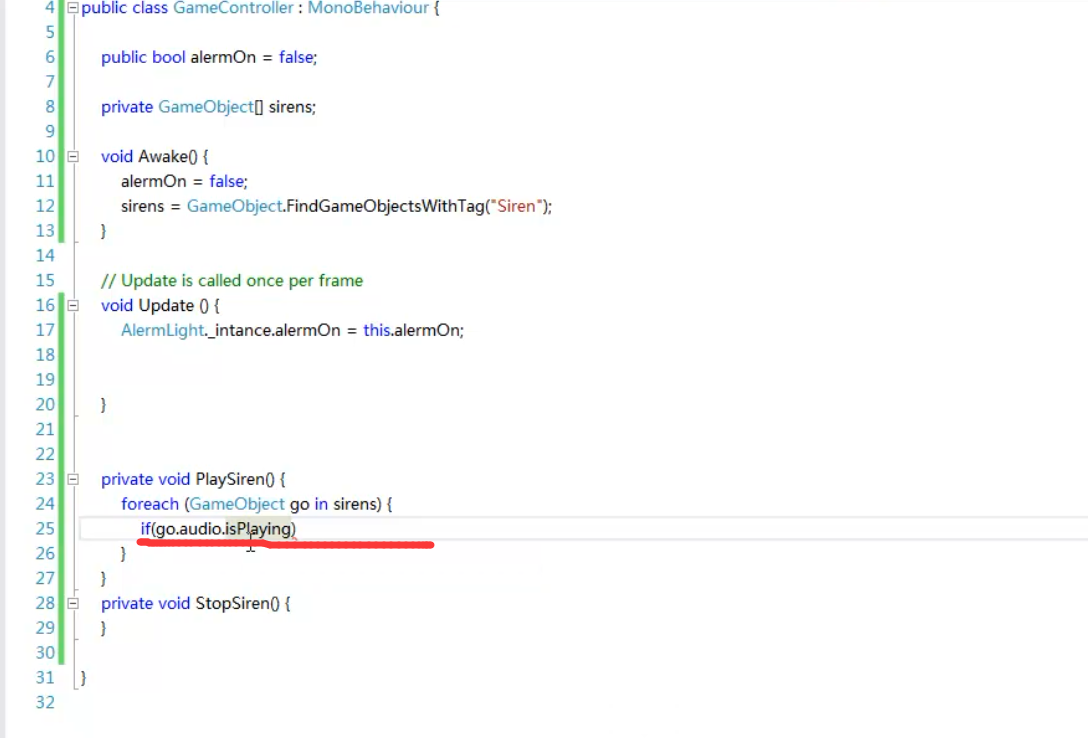Screen dimensions: 1088x738
Task: Collapse the PlaySiren method block
Action: (x=73, y=479)
